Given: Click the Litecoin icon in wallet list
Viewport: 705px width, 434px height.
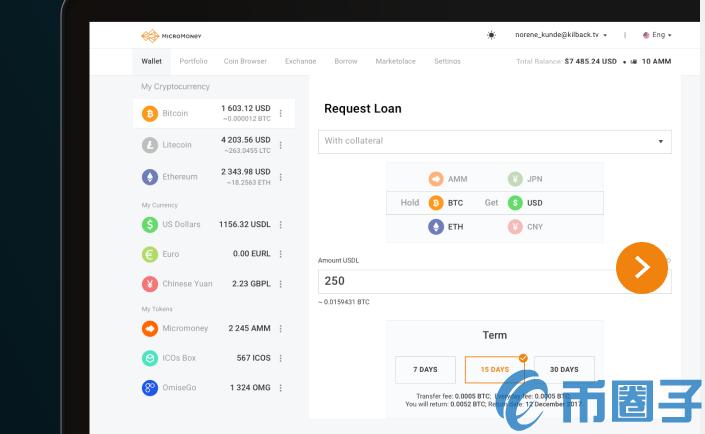Looking at the screenshot, I should point(150,145).
